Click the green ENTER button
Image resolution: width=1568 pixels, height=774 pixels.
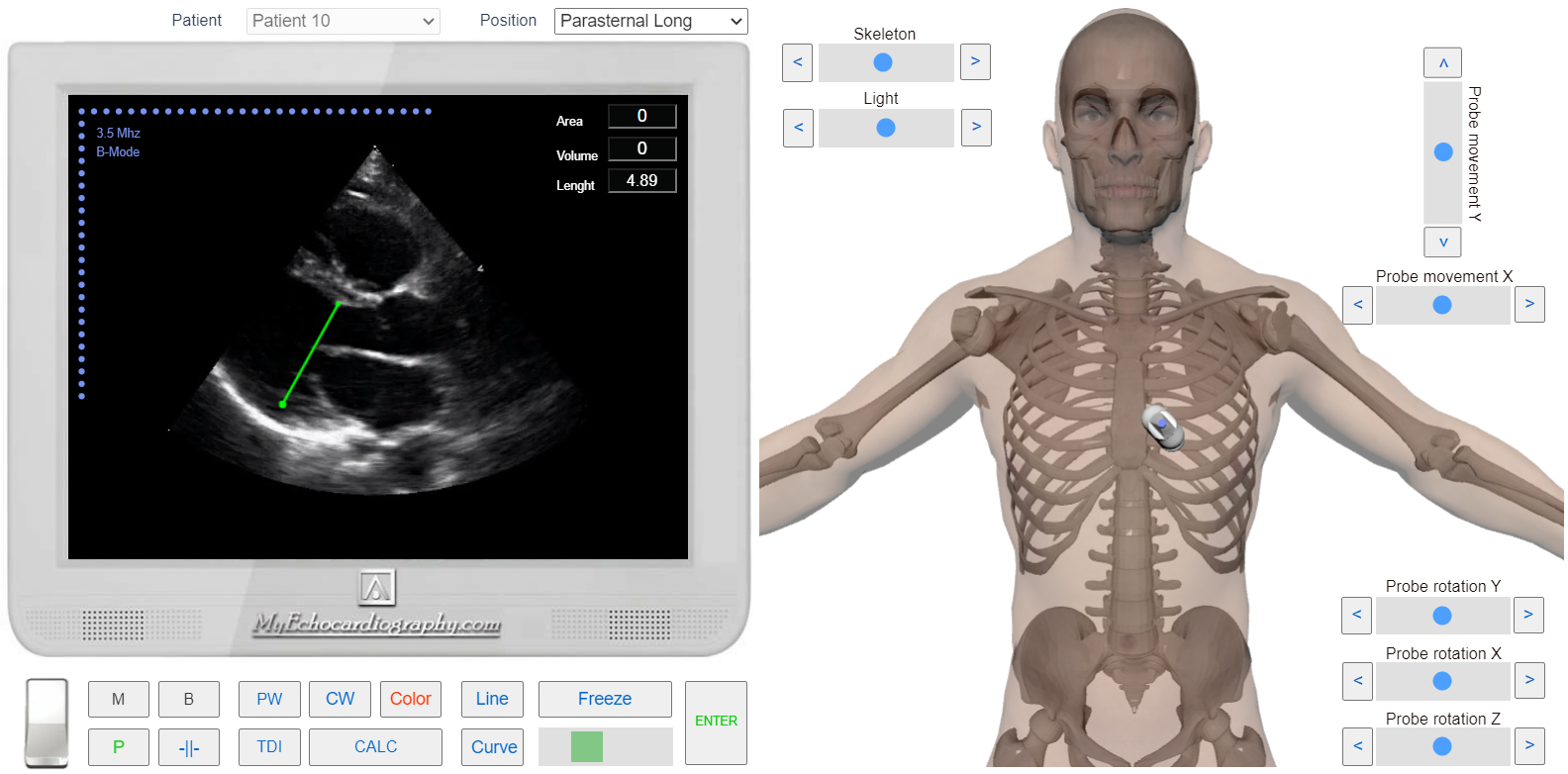[716, 722]
